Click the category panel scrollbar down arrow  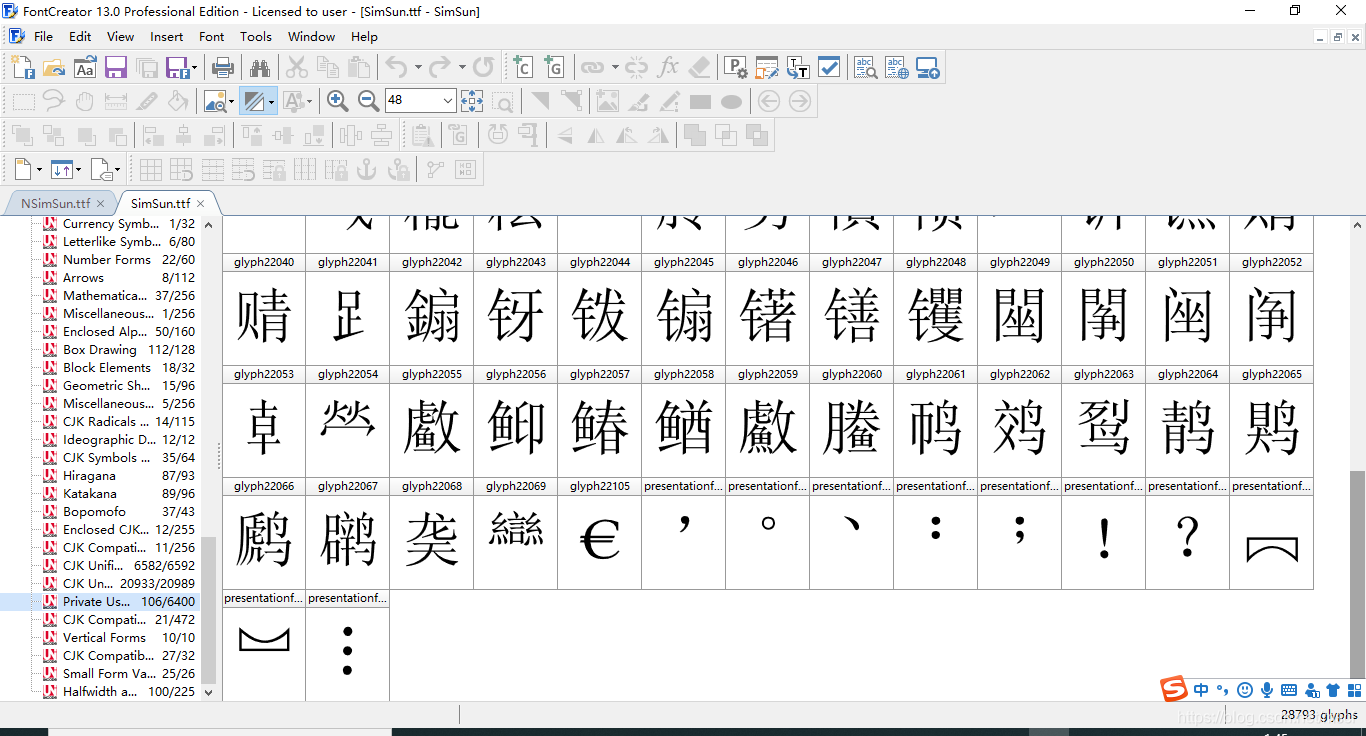coord(208,692)
